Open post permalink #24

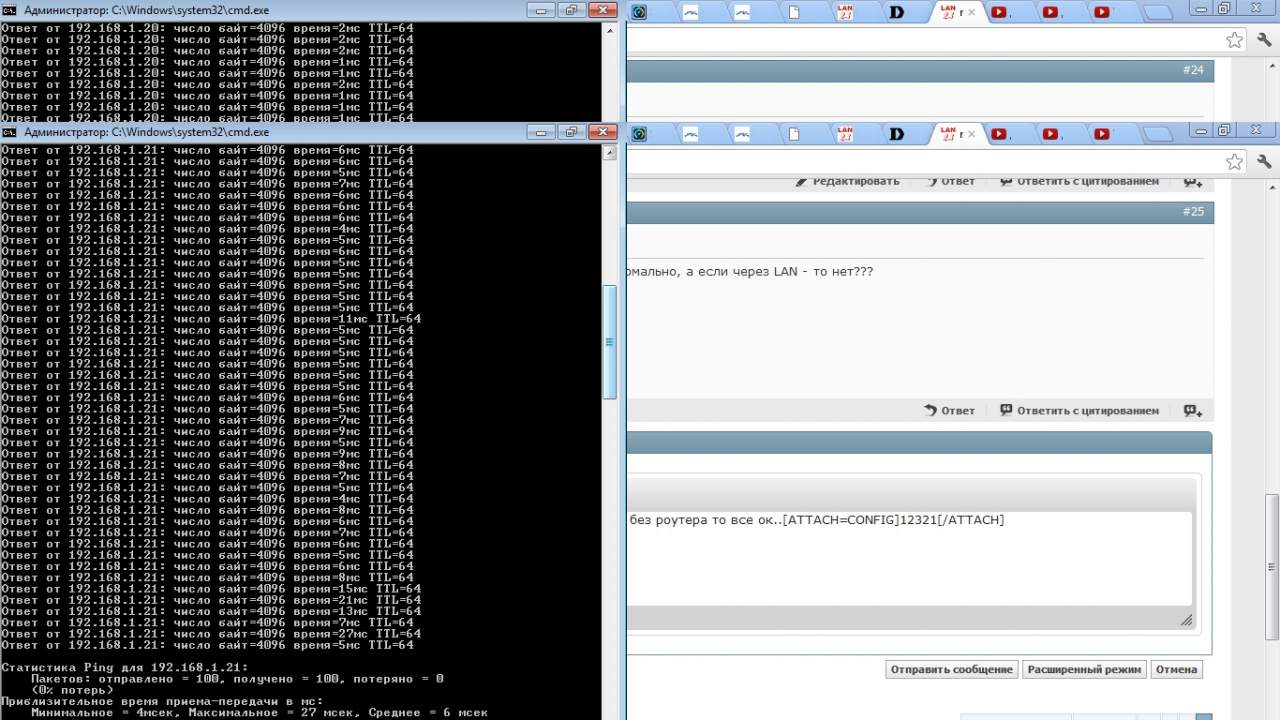pos(1193,70)
